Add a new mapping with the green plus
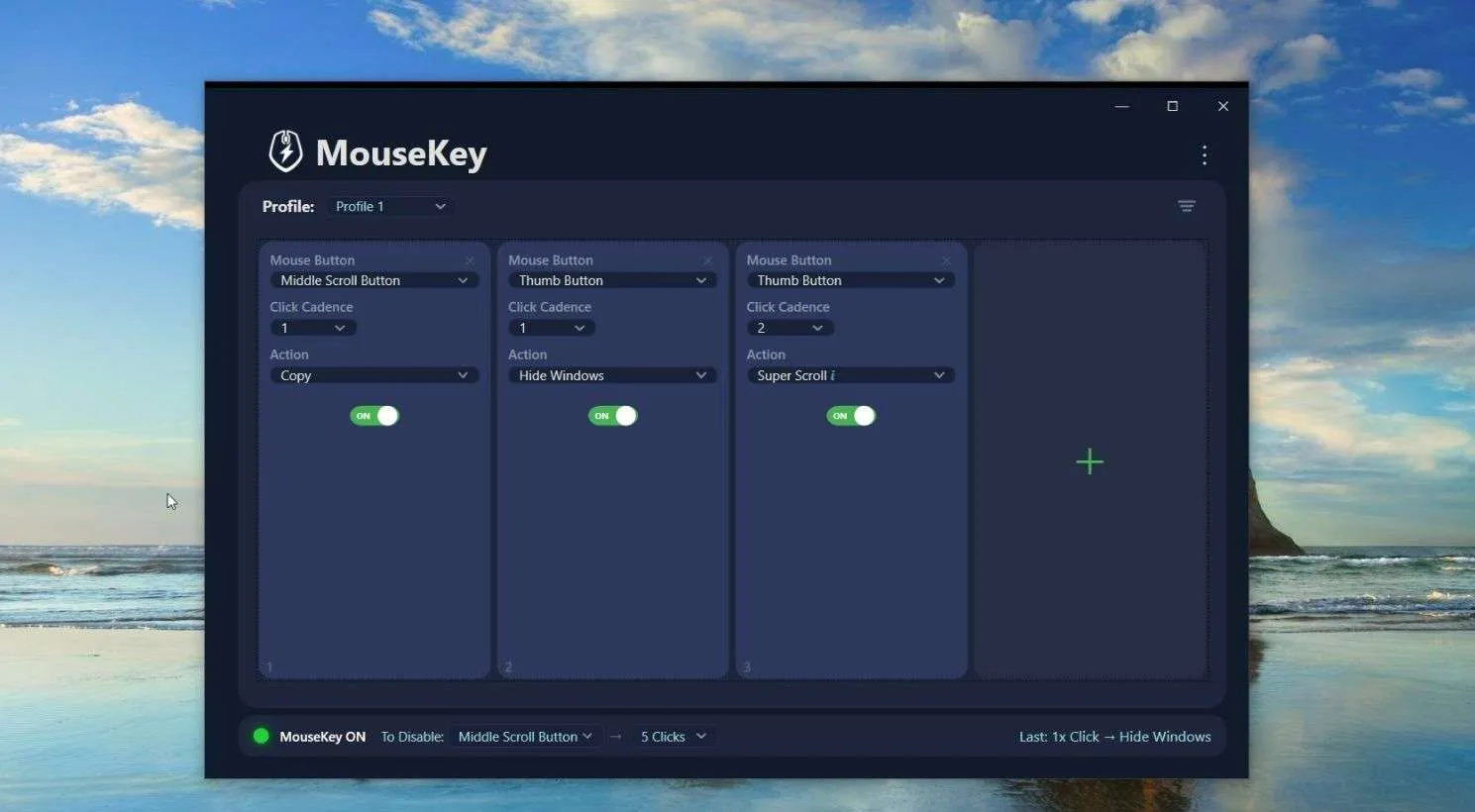1475x812 pixels. click(1090, 461)
